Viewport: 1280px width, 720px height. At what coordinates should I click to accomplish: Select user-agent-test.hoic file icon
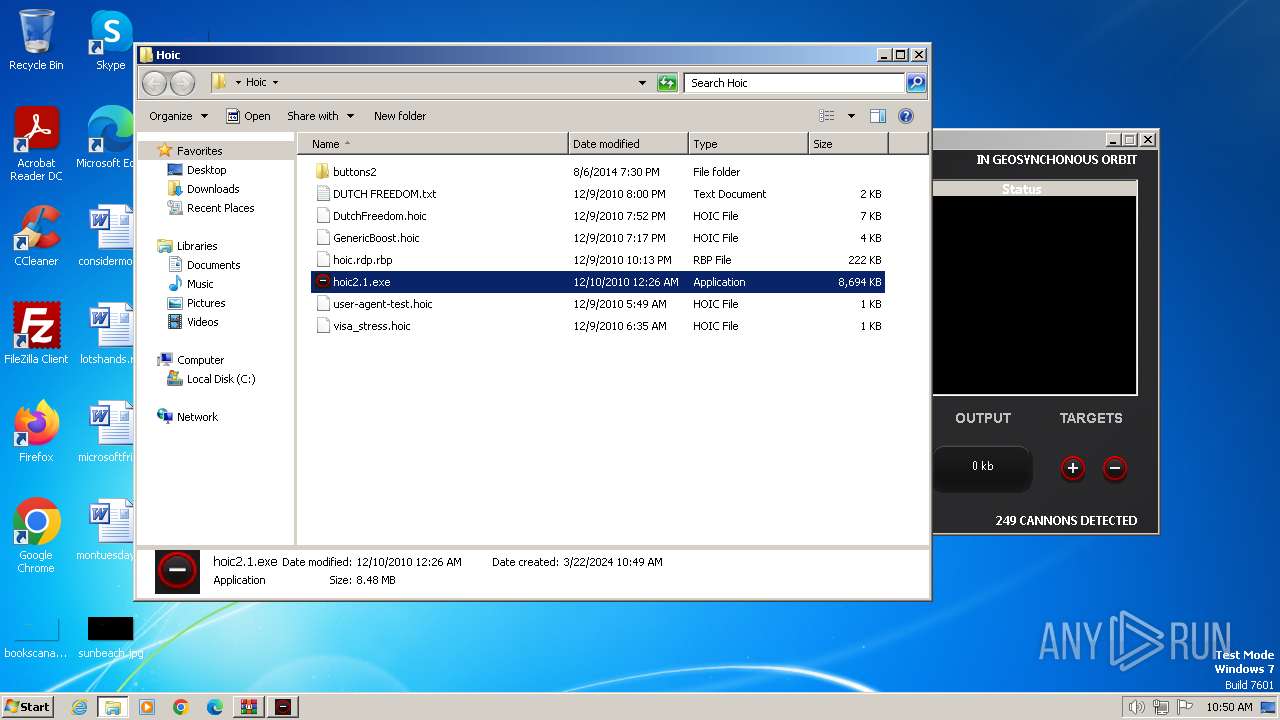pyautogui.click(x=322, y=304)
